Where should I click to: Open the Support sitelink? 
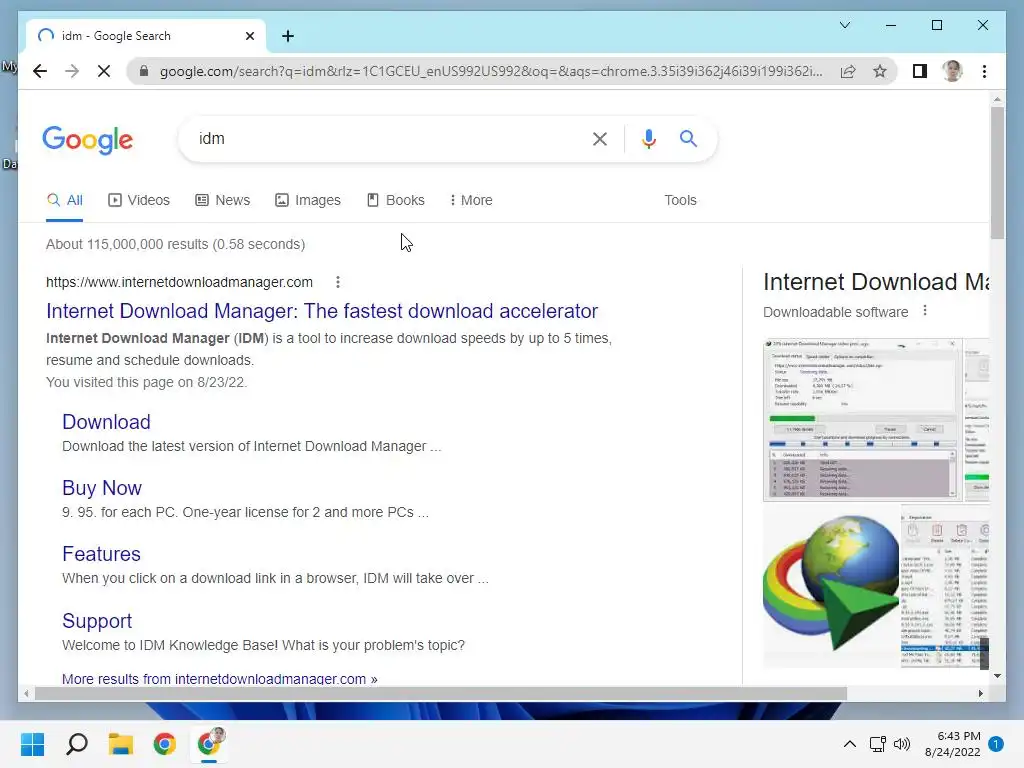click(x=97, y=620)
